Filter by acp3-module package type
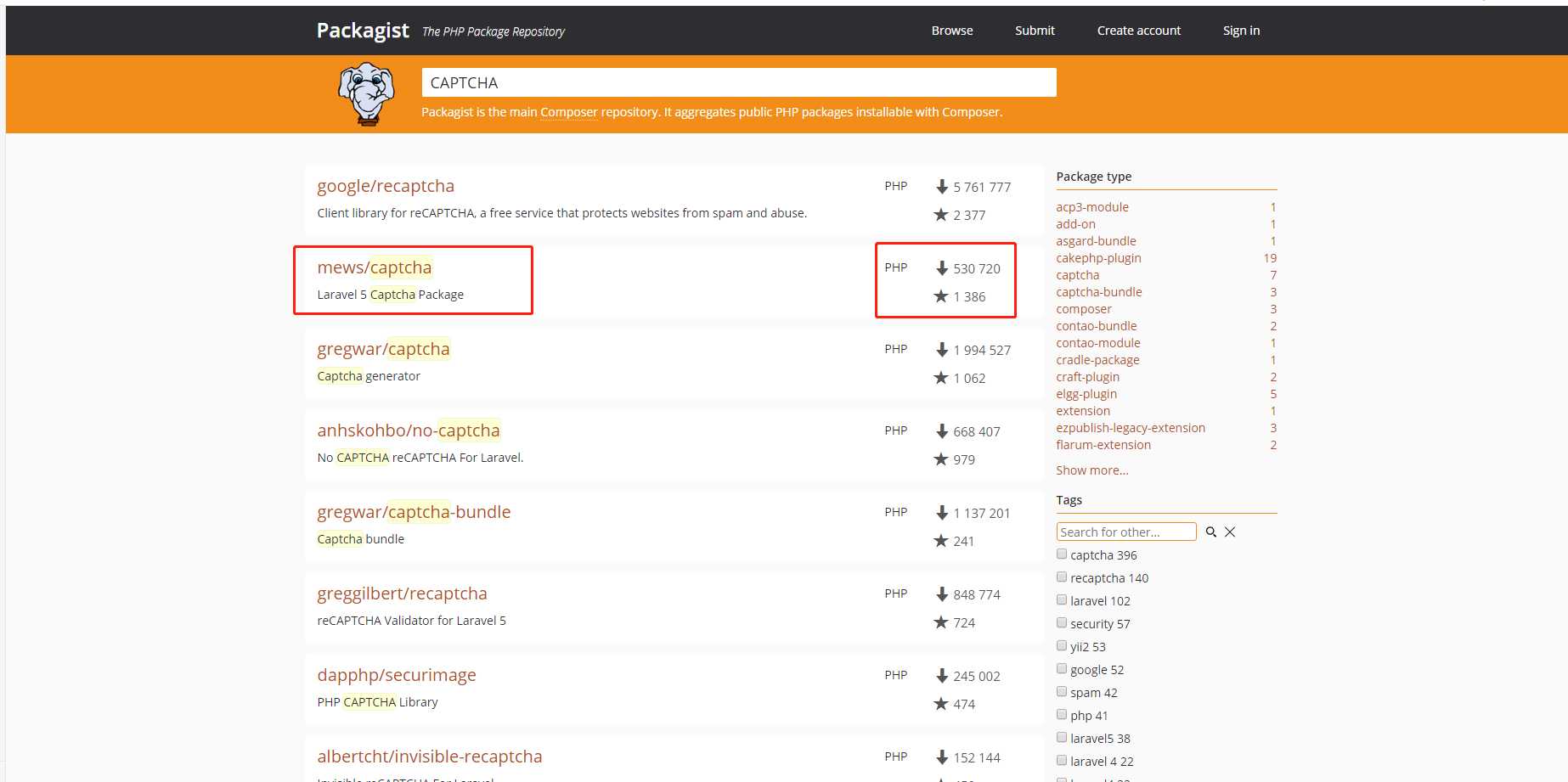This screenshot has height=782, width=1568. (1092, 207)
